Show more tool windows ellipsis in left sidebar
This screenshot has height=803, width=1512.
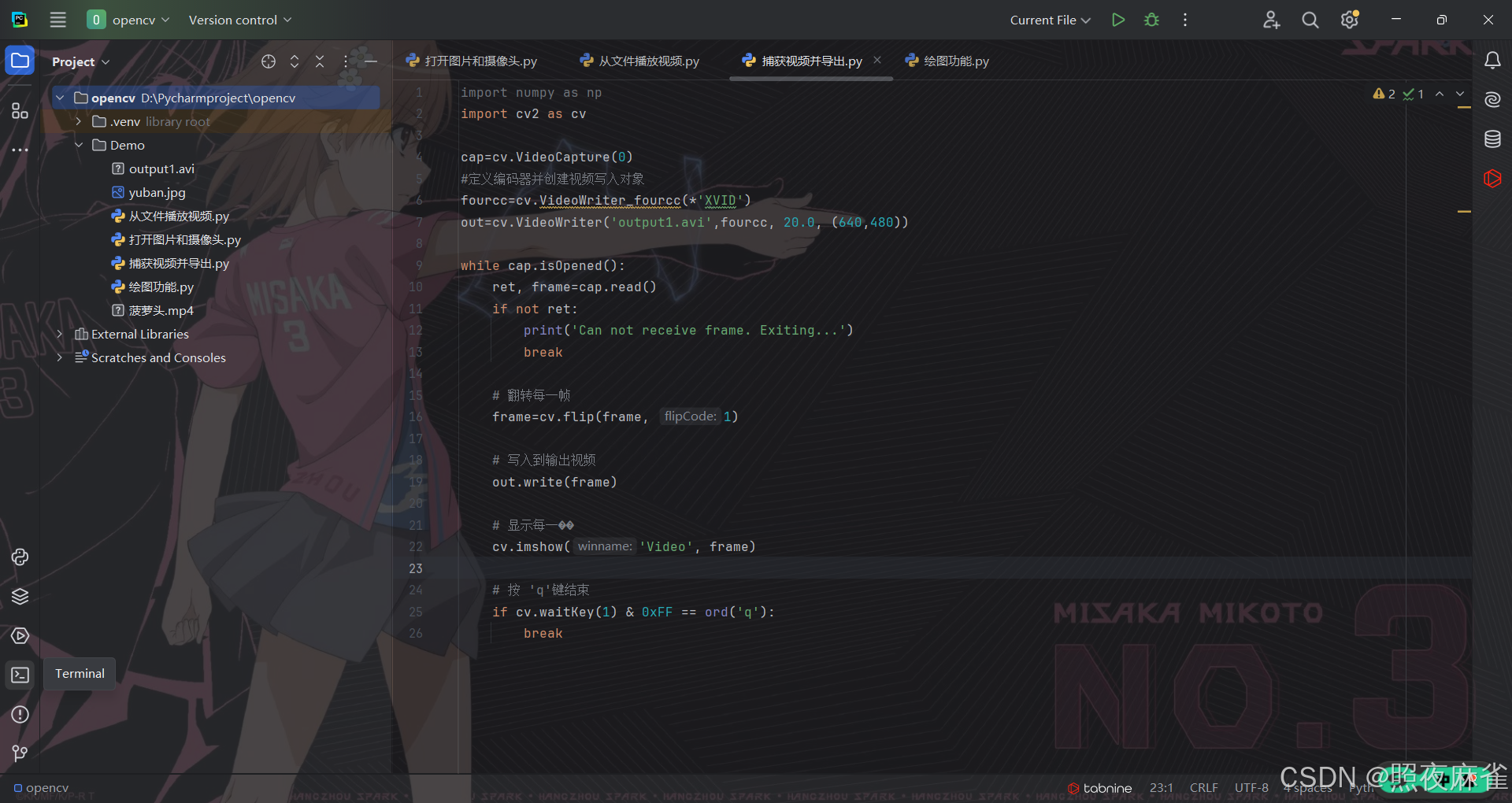20,150
